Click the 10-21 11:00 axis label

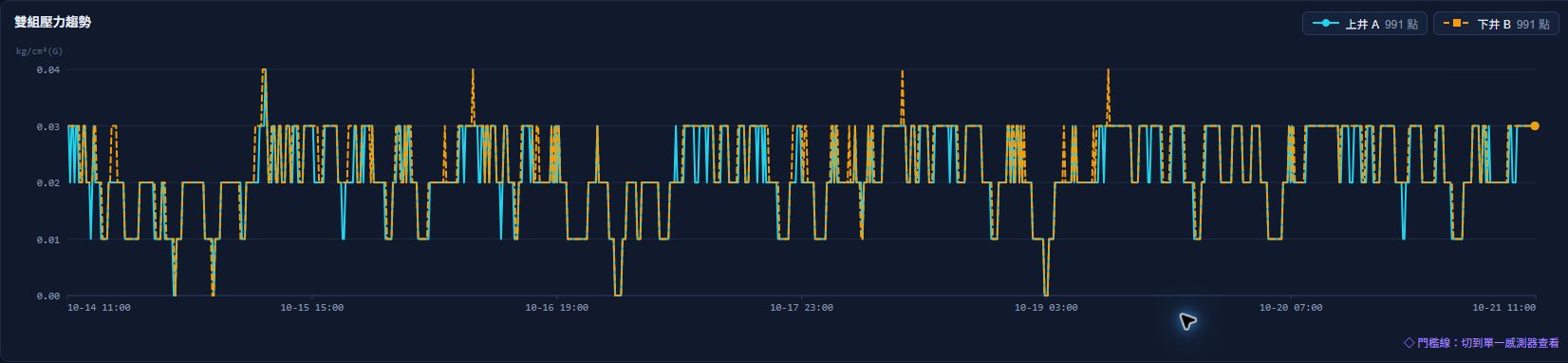[1503, 308]
